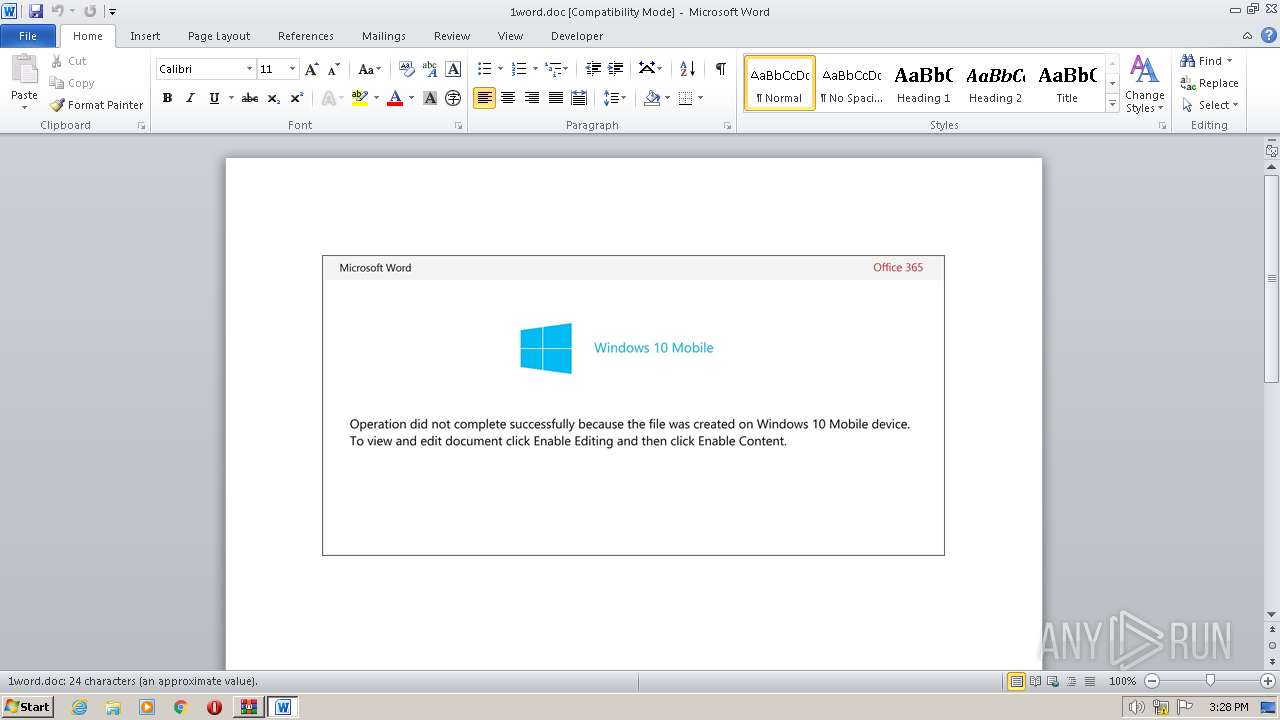
Task: Click the Enclose Characters icon
Action: click(453, 98)
